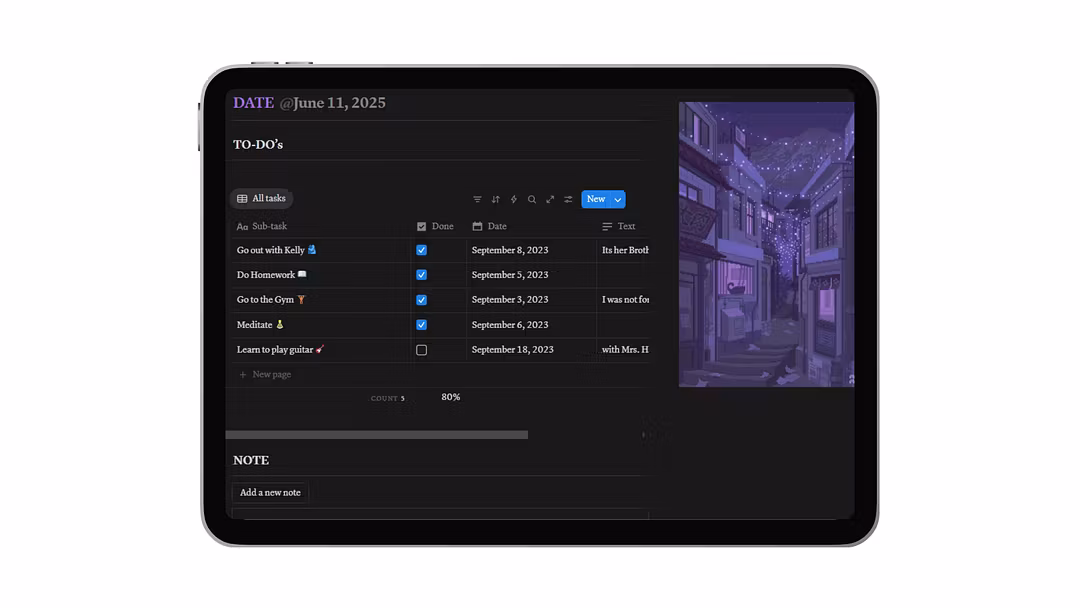
Task: Open the filter icon in table toolbar
Action: 477,199
